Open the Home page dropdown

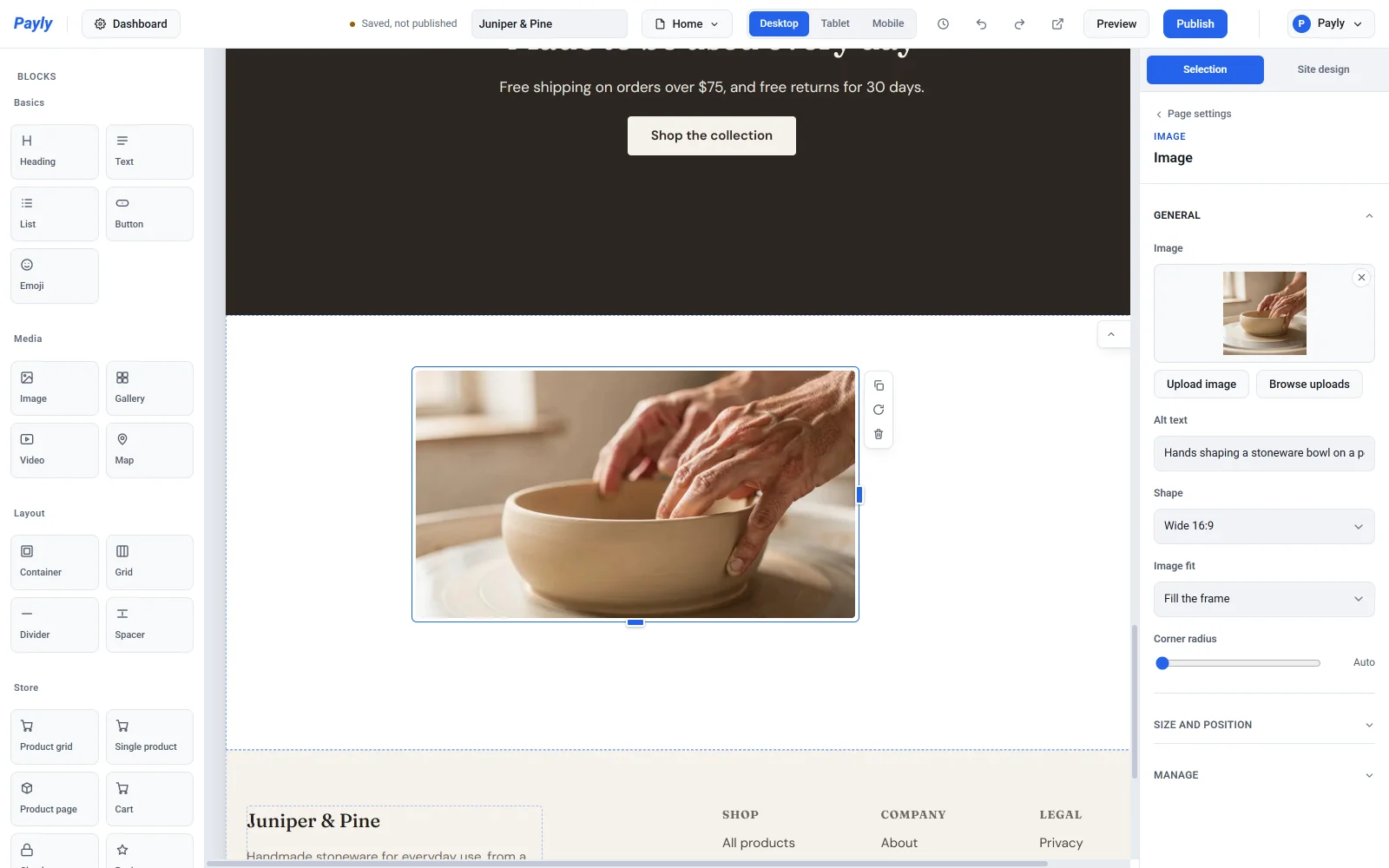click(x=687, y=24)
